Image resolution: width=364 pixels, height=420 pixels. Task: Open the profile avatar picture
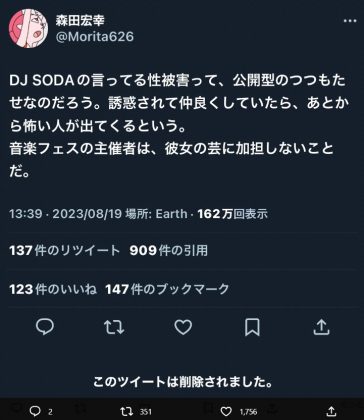tap(28, 28)
